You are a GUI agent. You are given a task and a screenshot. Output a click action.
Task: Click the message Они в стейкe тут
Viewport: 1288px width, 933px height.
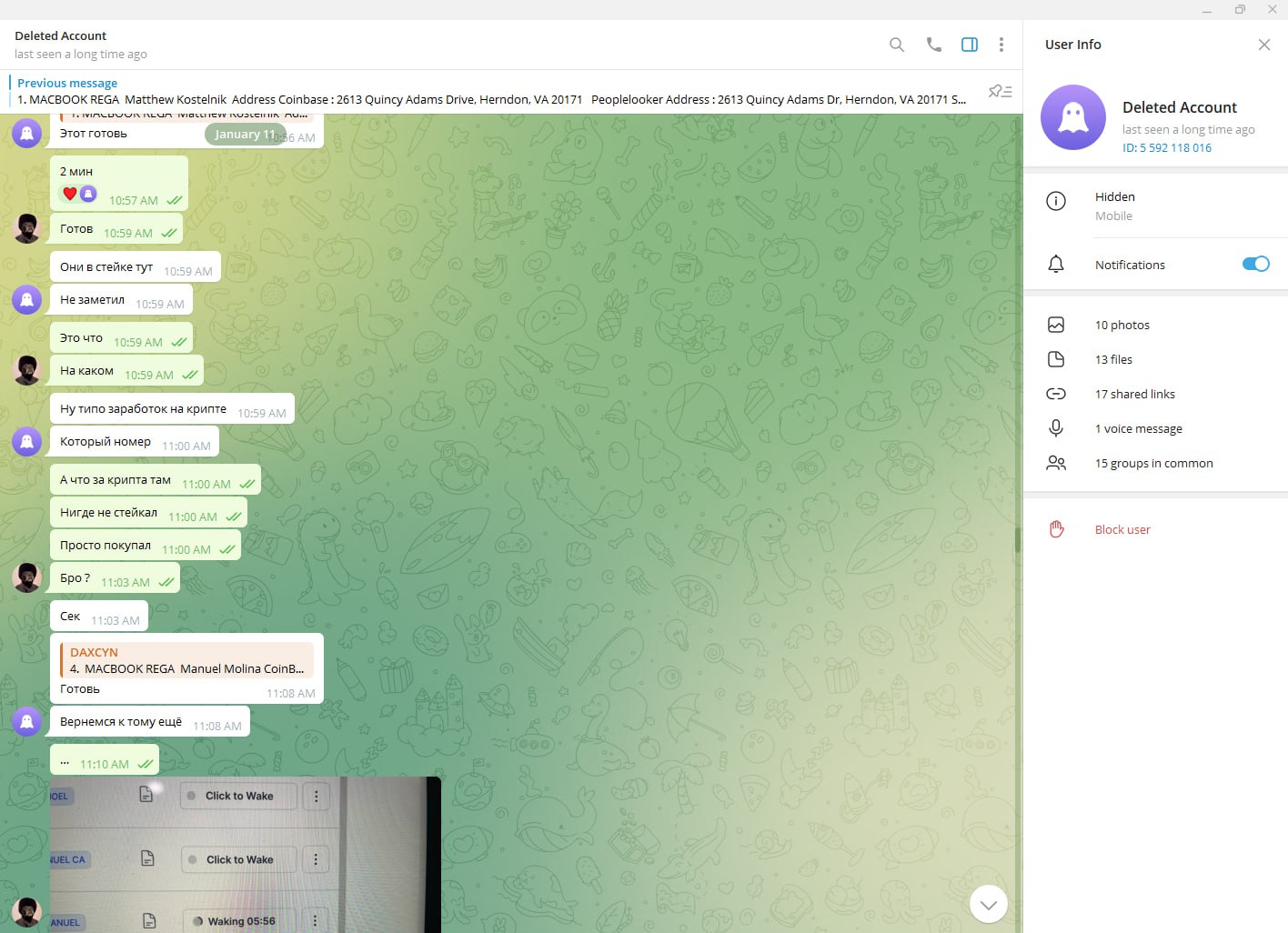136,267
